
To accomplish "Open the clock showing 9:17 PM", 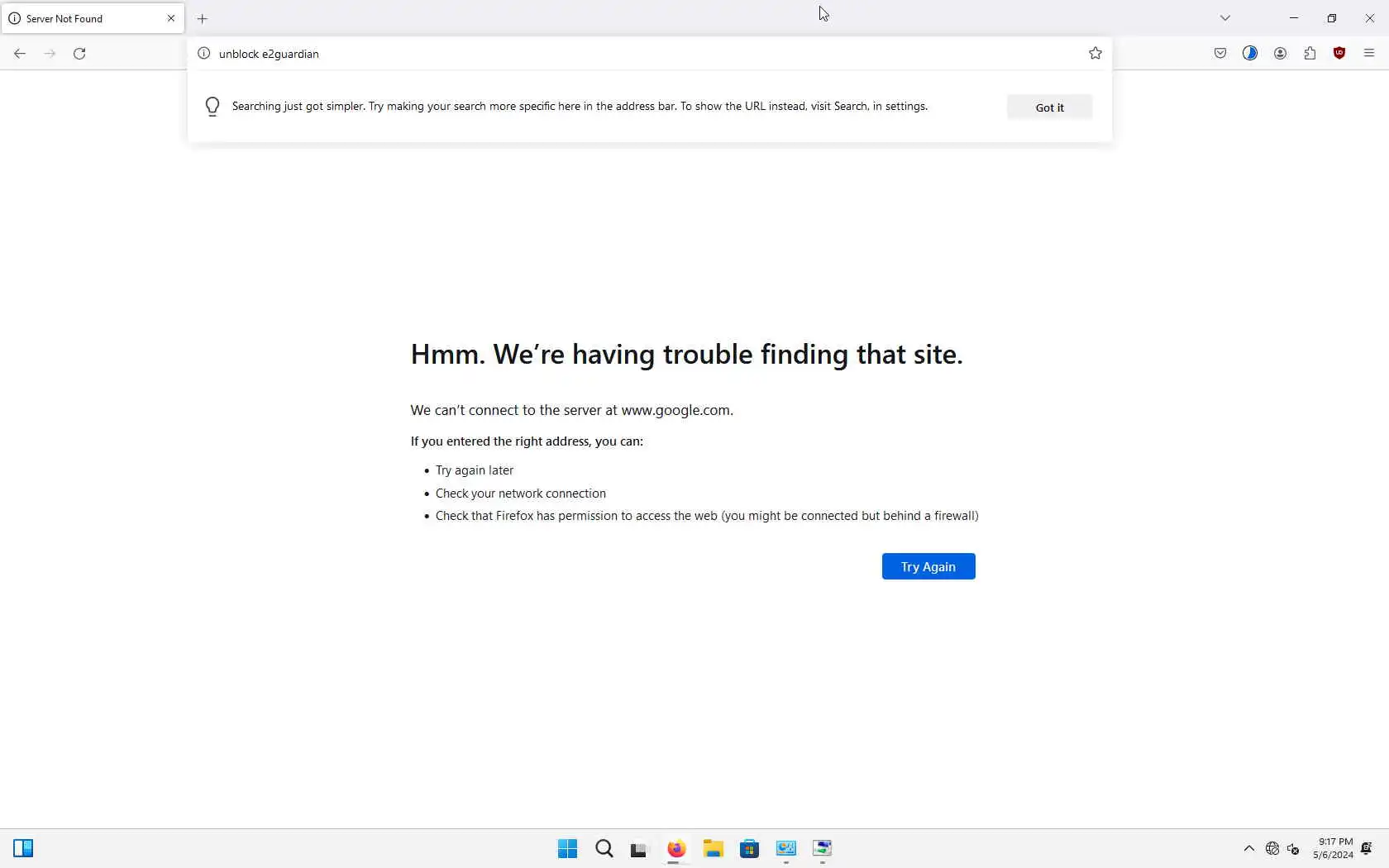I will (1333, 849).
